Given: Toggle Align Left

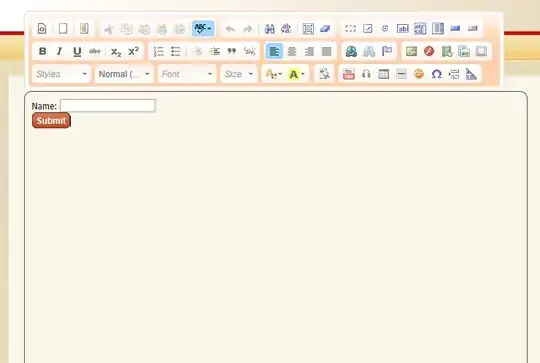Looking at the screenshot, I should [x=274, y=52].
